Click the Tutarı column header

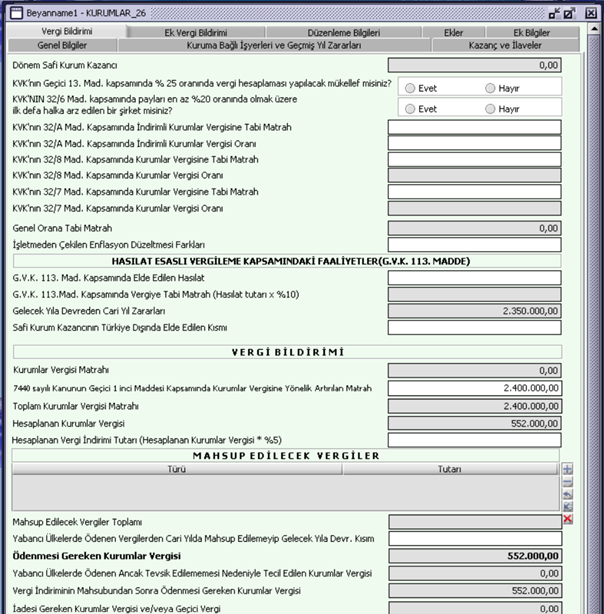[x=450, y=469]
